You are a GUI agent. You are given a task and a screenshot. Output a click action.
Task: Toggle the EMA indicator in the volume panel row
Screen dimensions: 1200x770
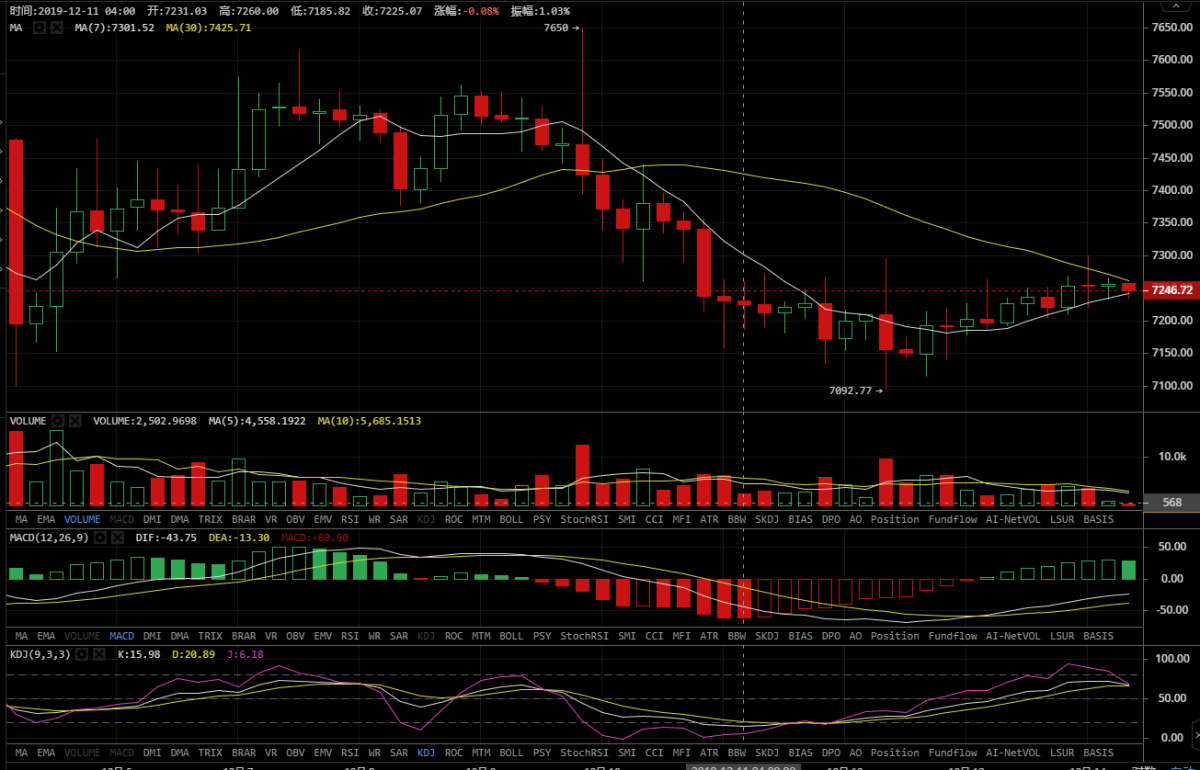tap(46, 520)
